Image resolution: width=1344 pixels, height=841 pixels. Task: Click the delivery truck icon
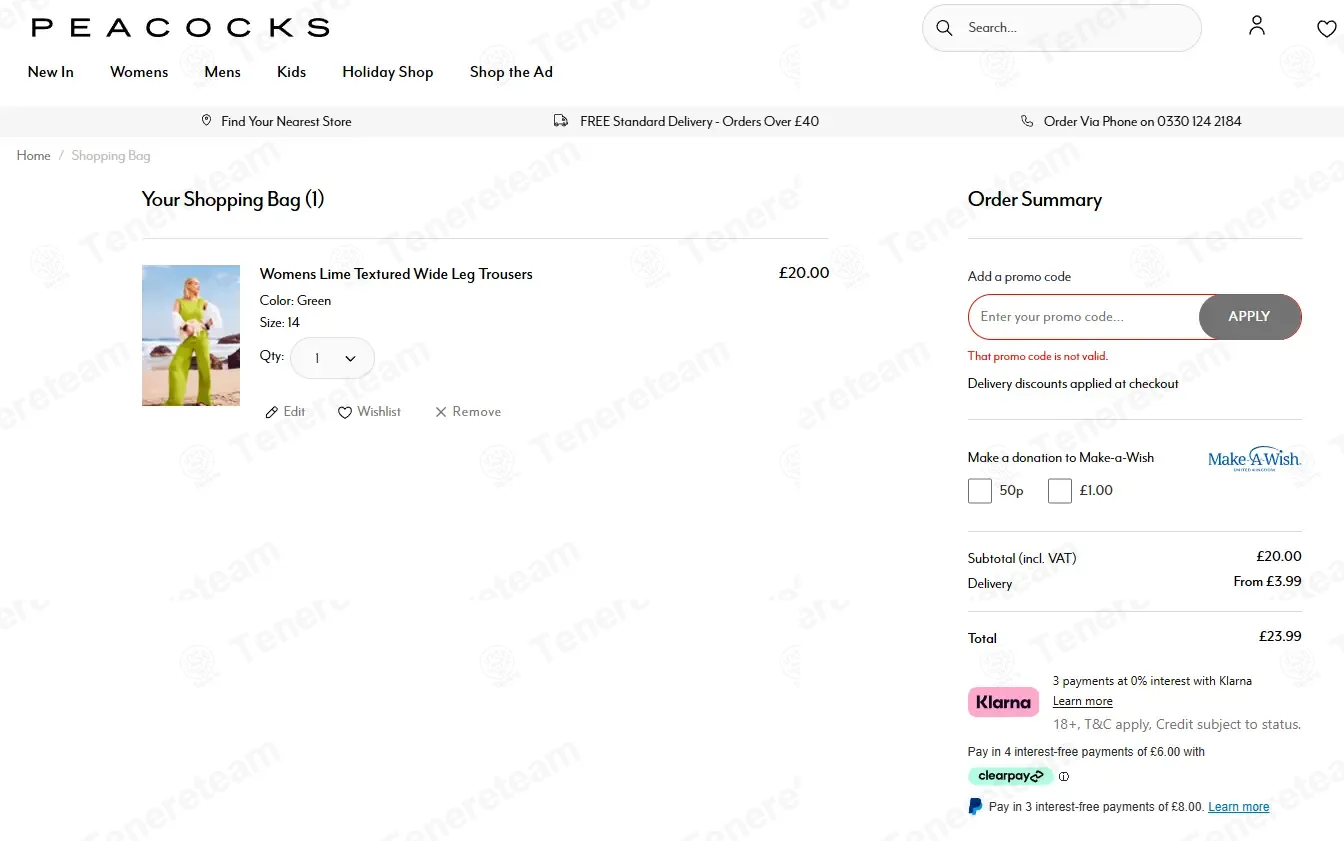tap(561, 121)
